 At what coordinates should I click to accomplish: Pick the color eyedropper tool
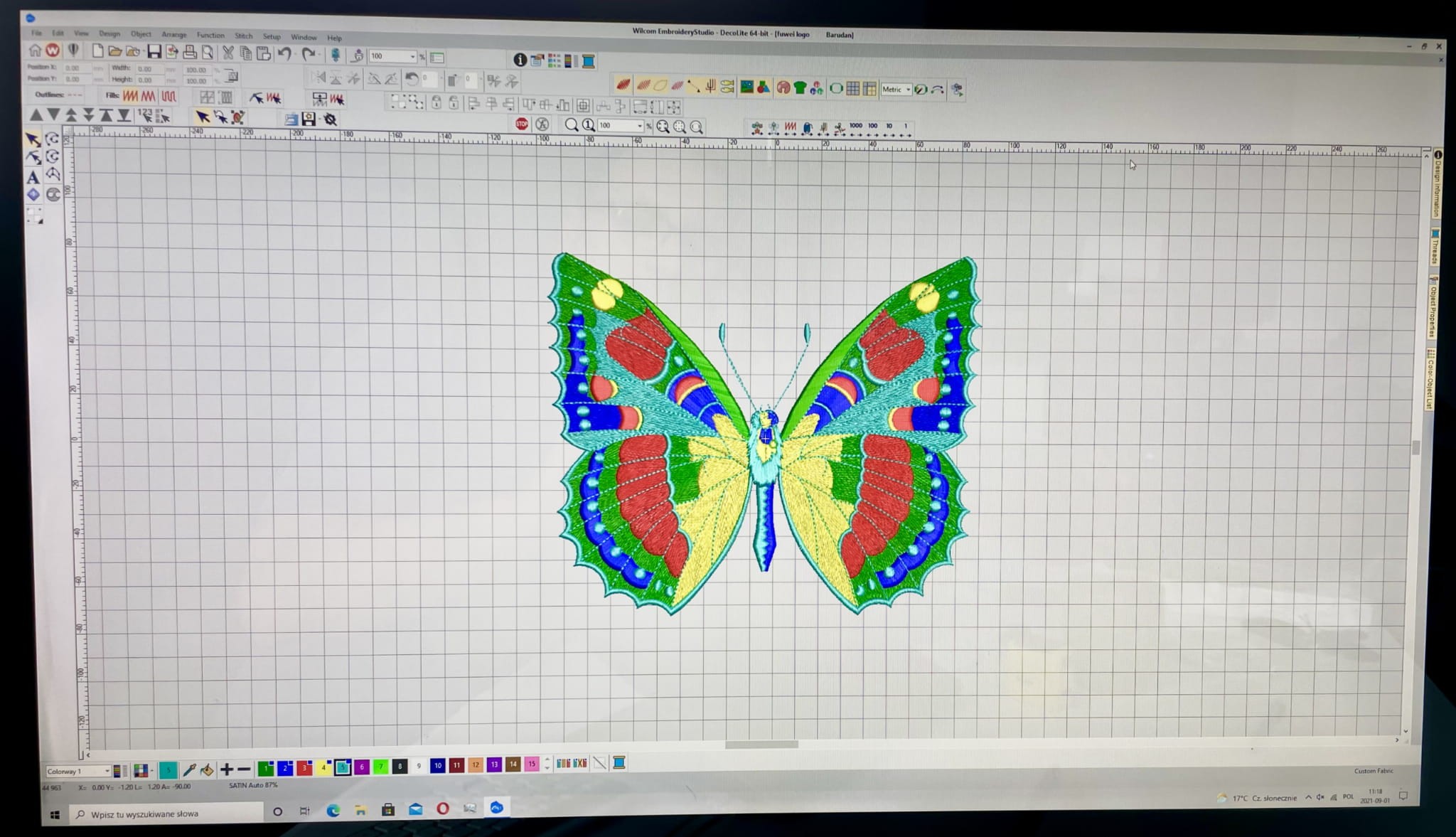[189, 769]
